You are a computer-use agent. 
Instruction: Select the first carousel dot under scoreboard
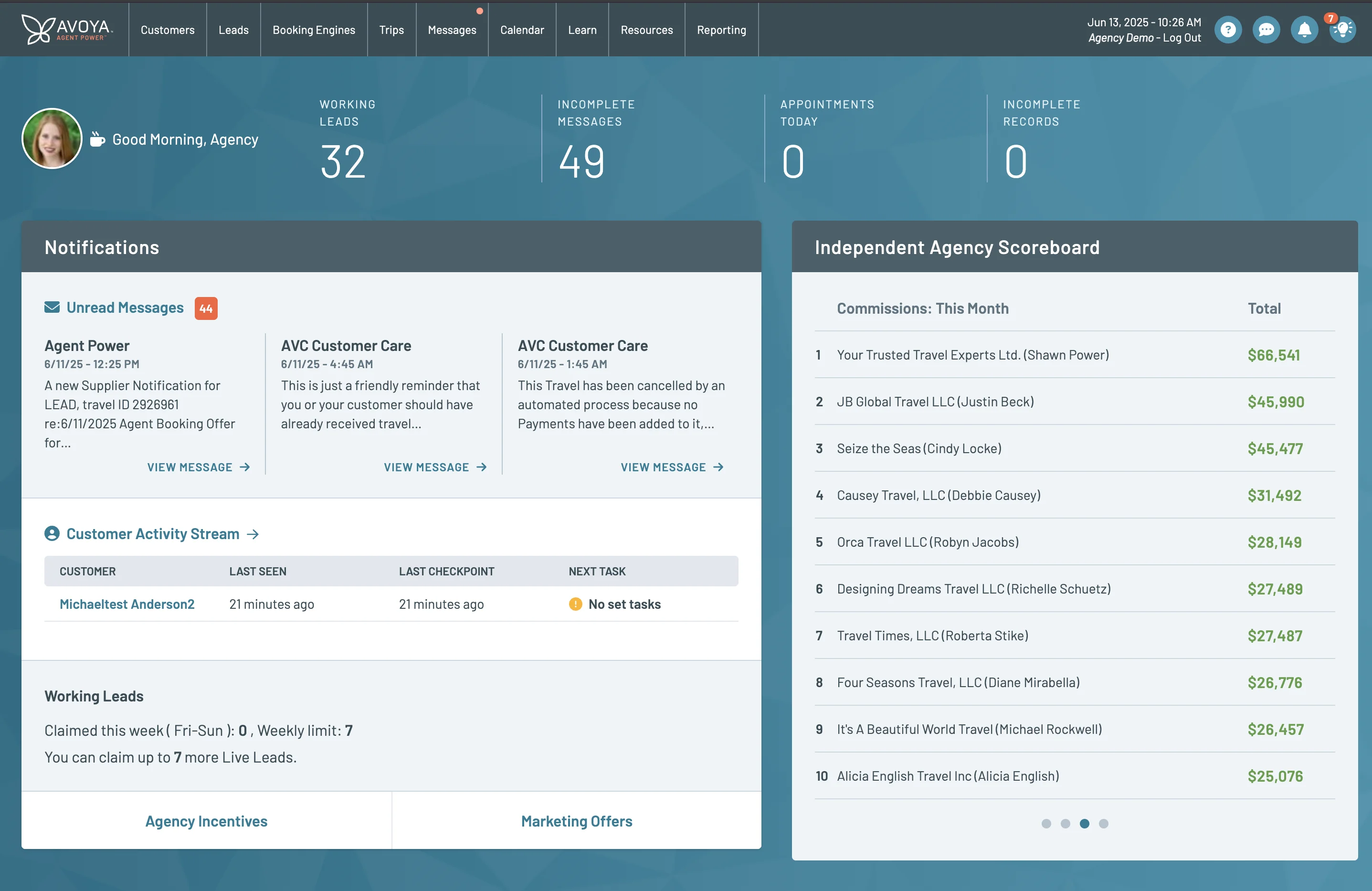1046,824
